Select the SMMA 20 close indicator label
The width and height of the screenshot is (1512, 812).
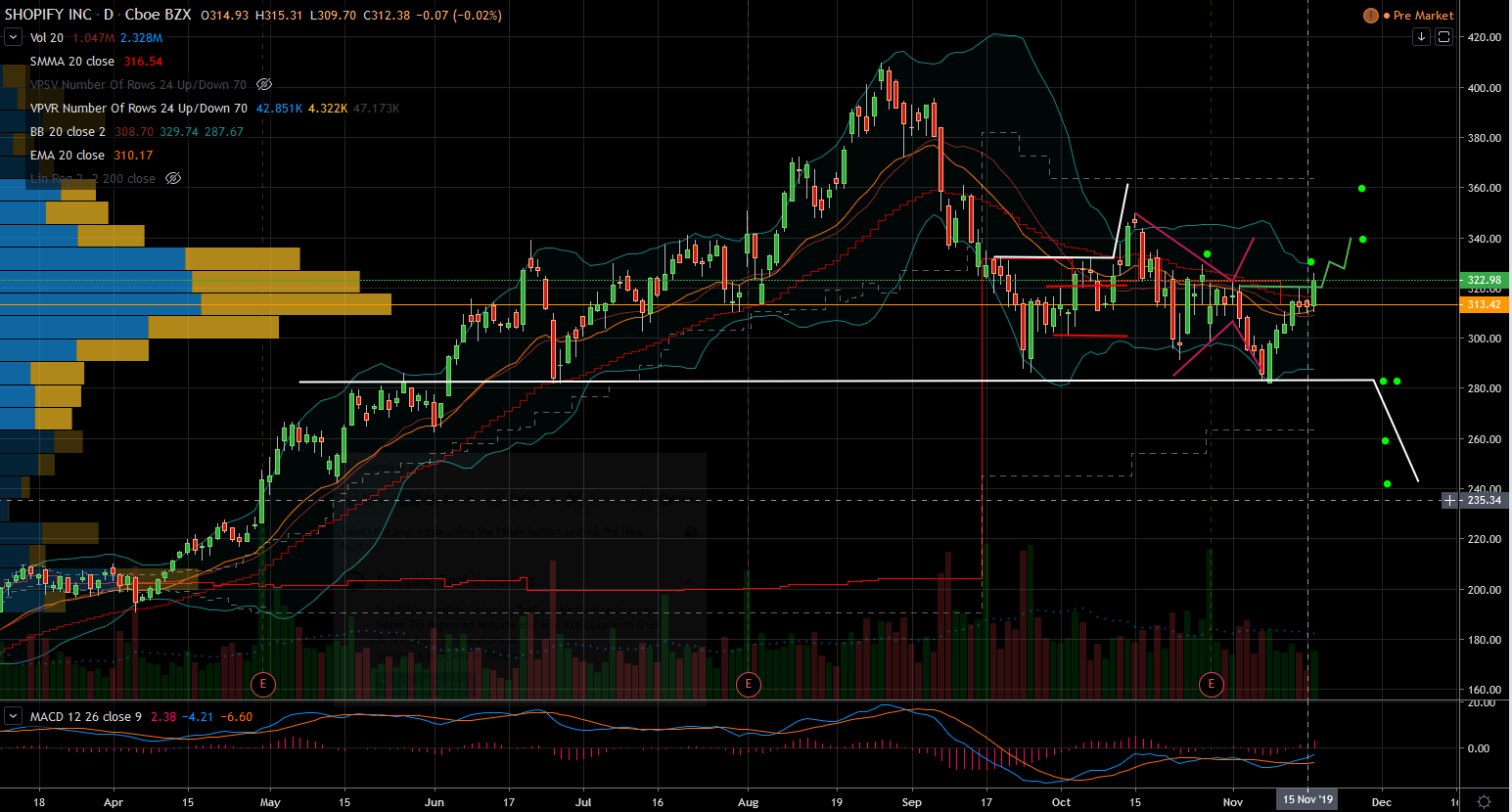pyautogui.click(x=72, y=62)
